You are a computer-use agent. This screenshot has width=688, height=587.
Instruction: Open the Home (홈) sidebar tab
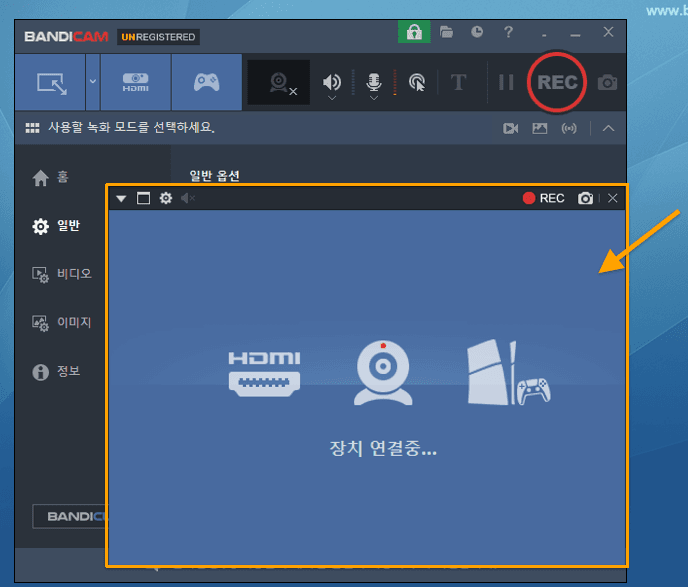(x=50, y=178)
